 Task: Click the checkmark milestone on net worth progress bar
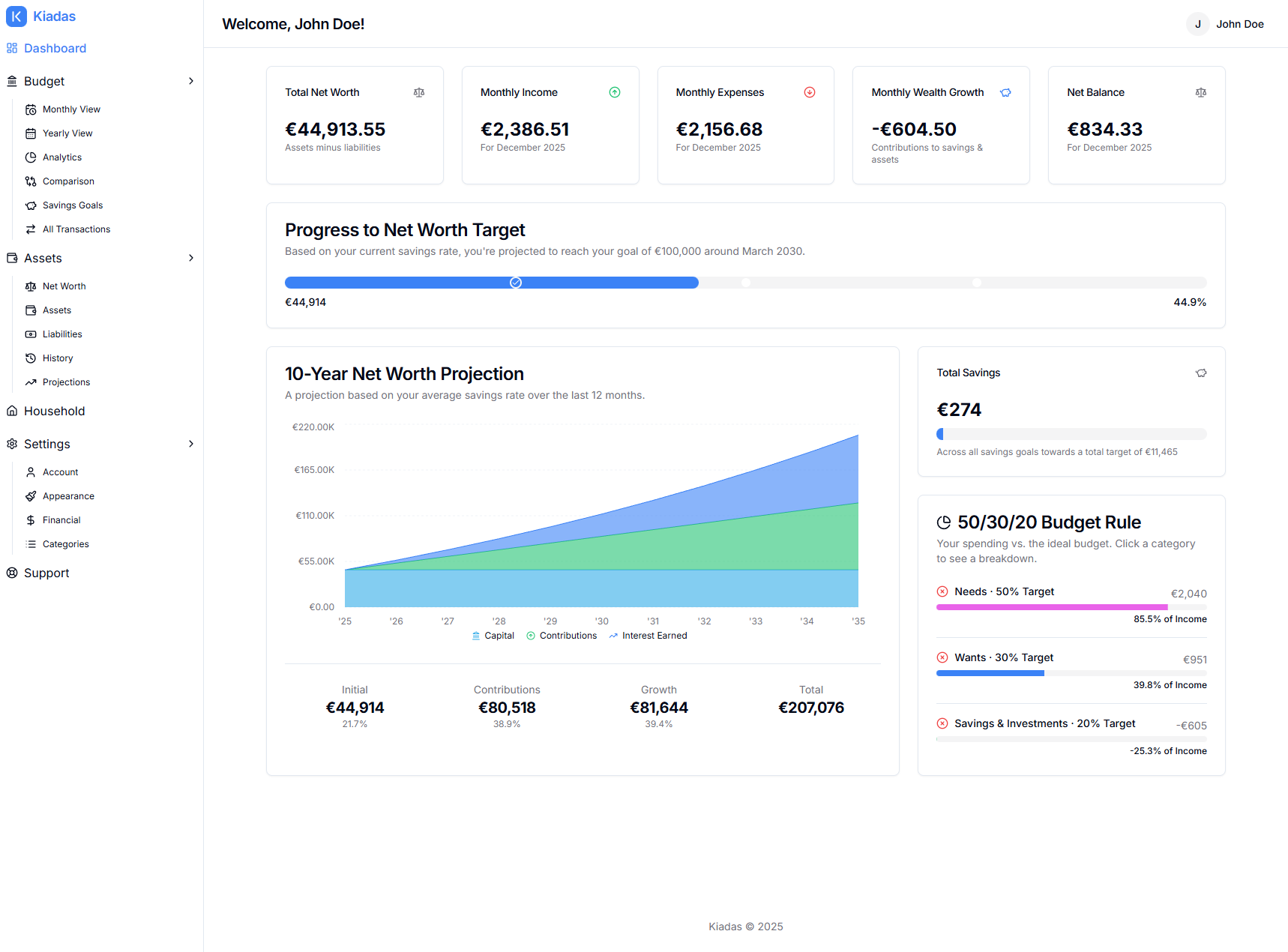(516, 283)
